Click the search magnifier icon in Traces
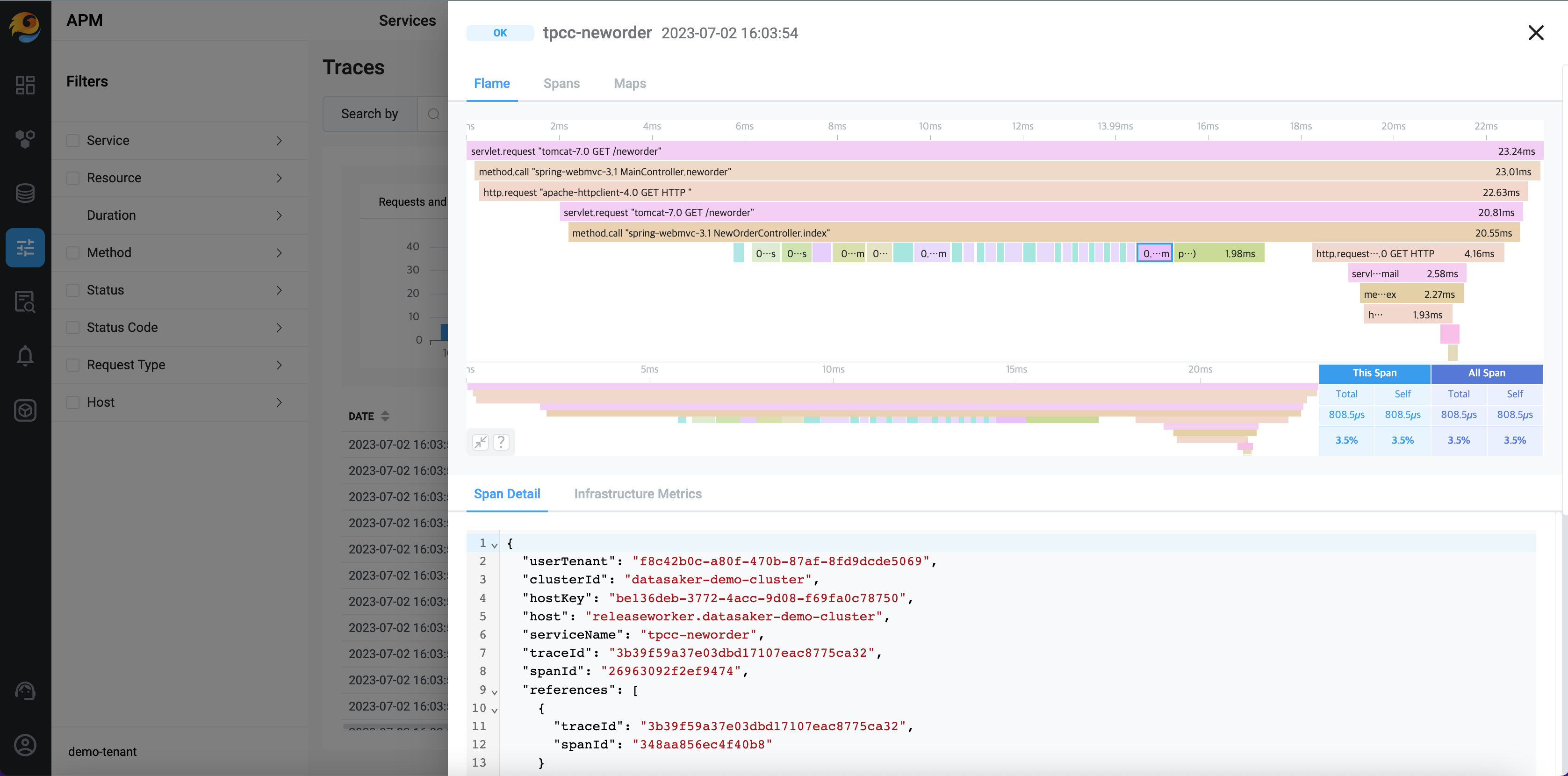1568x776 pixels. tap(433, 114)
